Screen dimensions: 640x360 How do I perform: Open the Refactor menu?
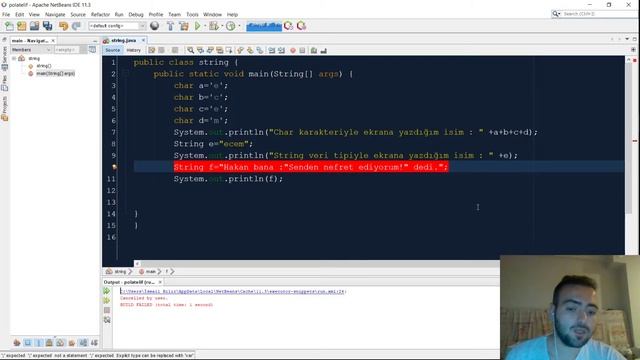(x=100, y=14)
